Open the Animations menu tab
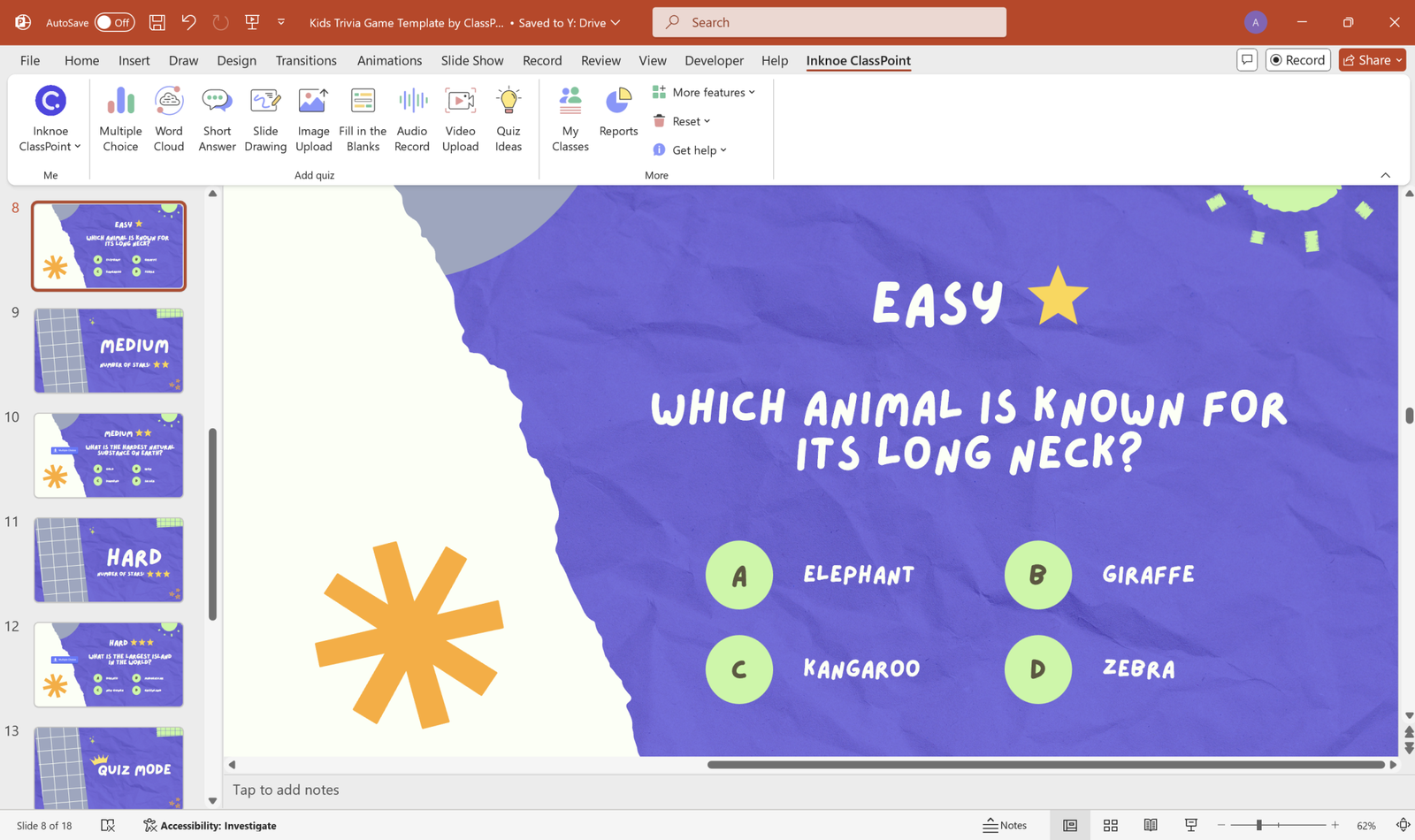Image resolution: width=1415 pixels, height=840 pixels. 389,60
